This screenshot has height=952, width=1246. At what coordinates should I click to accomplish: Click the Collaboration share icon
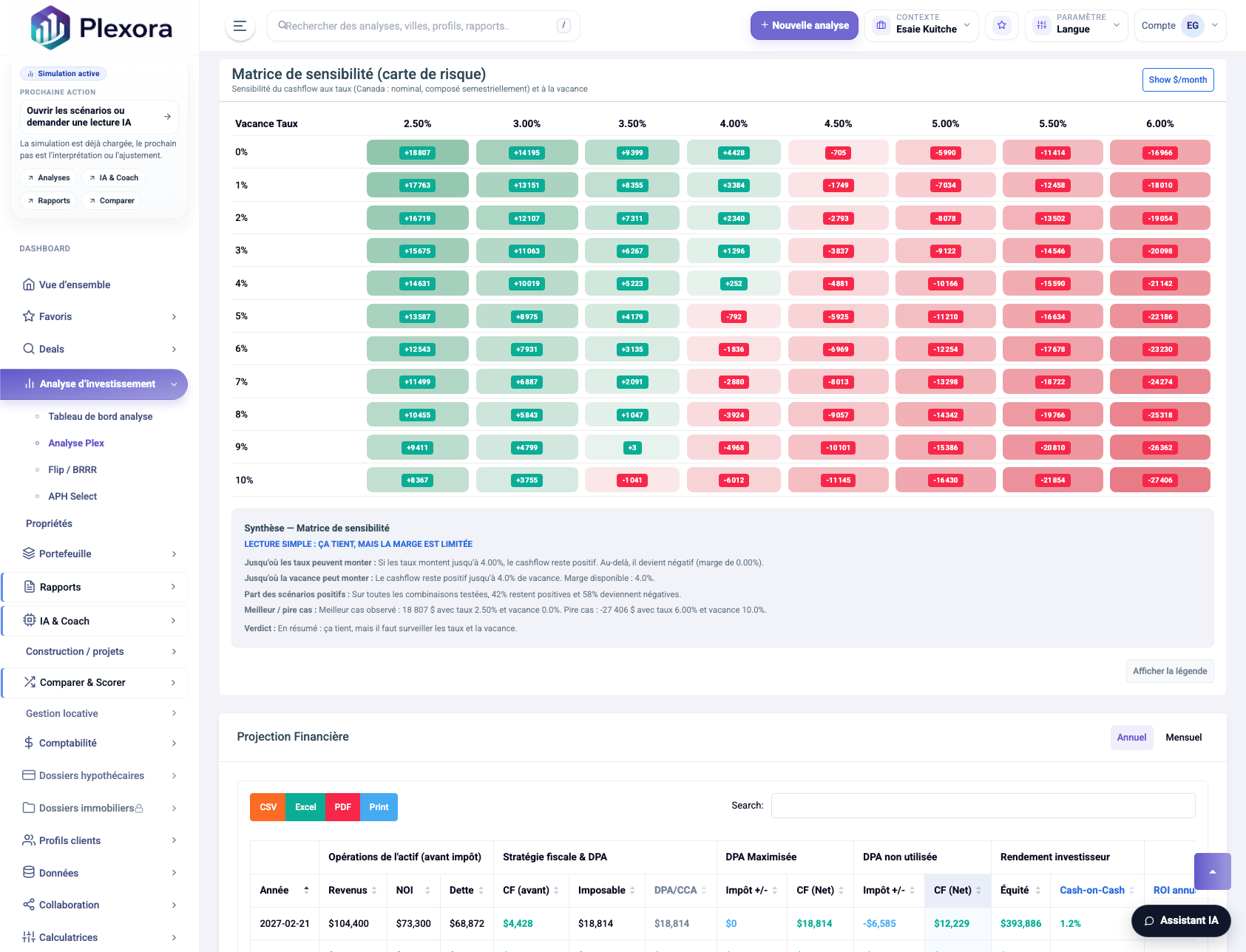click(x=28, y=905)
